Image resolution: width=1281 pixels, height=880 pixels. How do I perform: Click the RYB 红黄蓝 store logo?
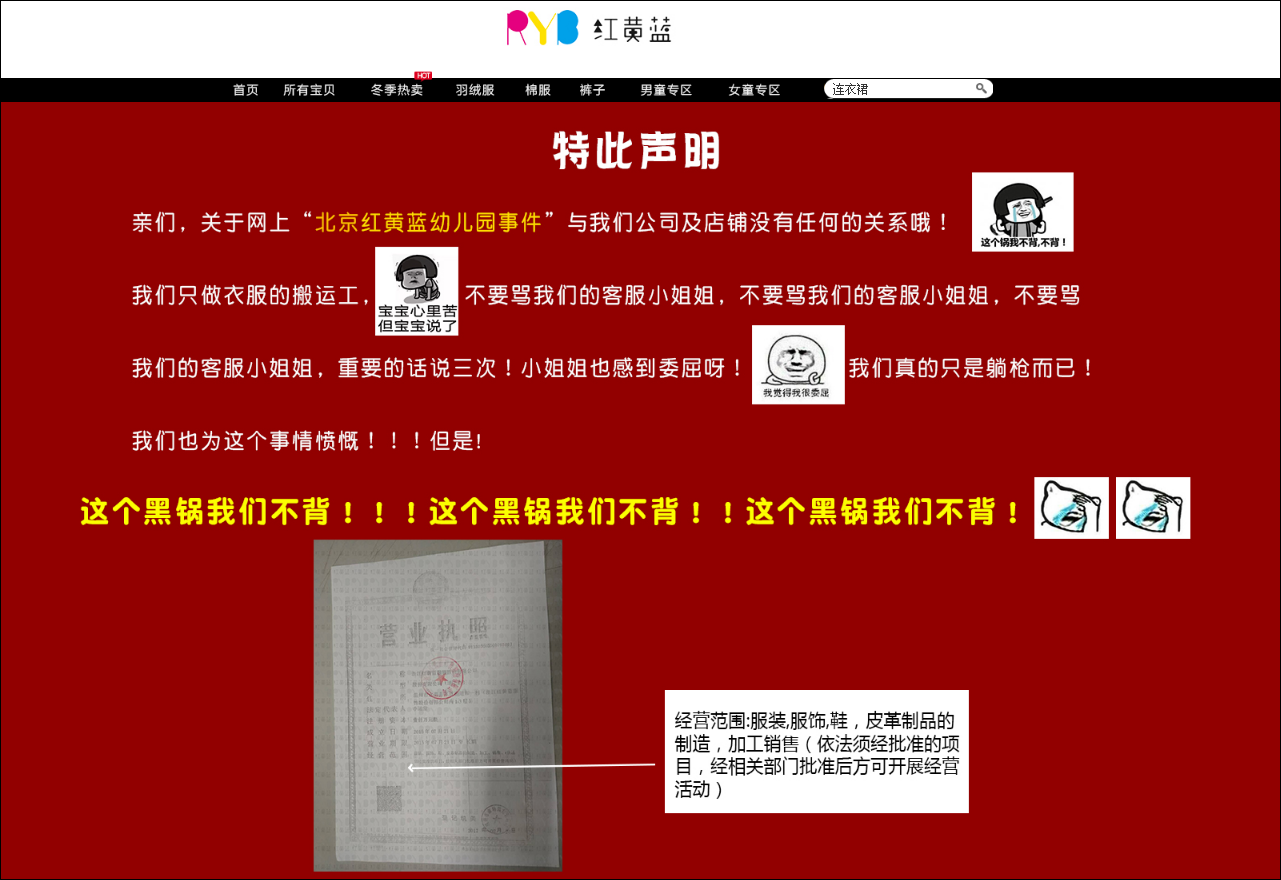[x=589, y=28]
